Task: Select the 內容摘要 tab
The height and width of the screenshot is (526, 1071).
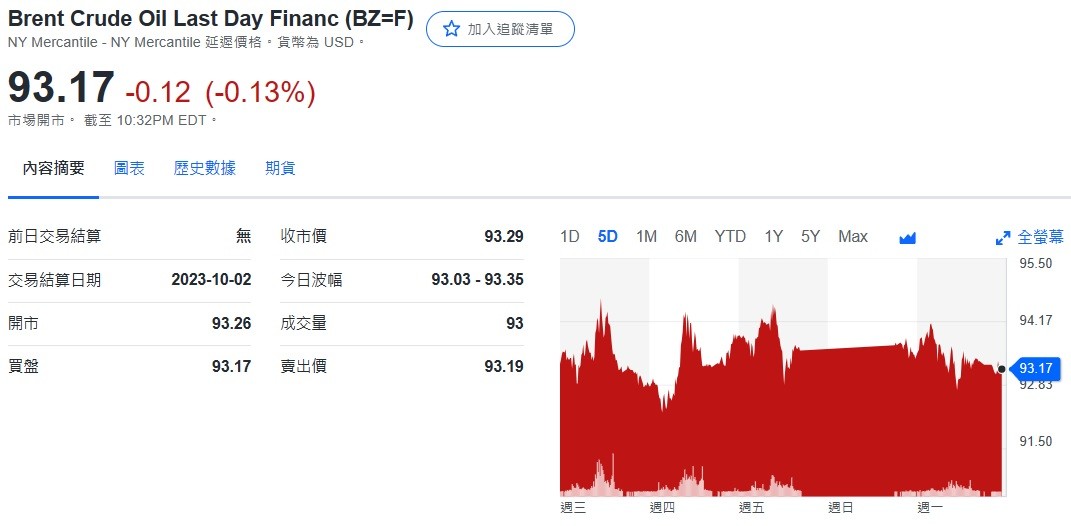Action: click(53, 168)
